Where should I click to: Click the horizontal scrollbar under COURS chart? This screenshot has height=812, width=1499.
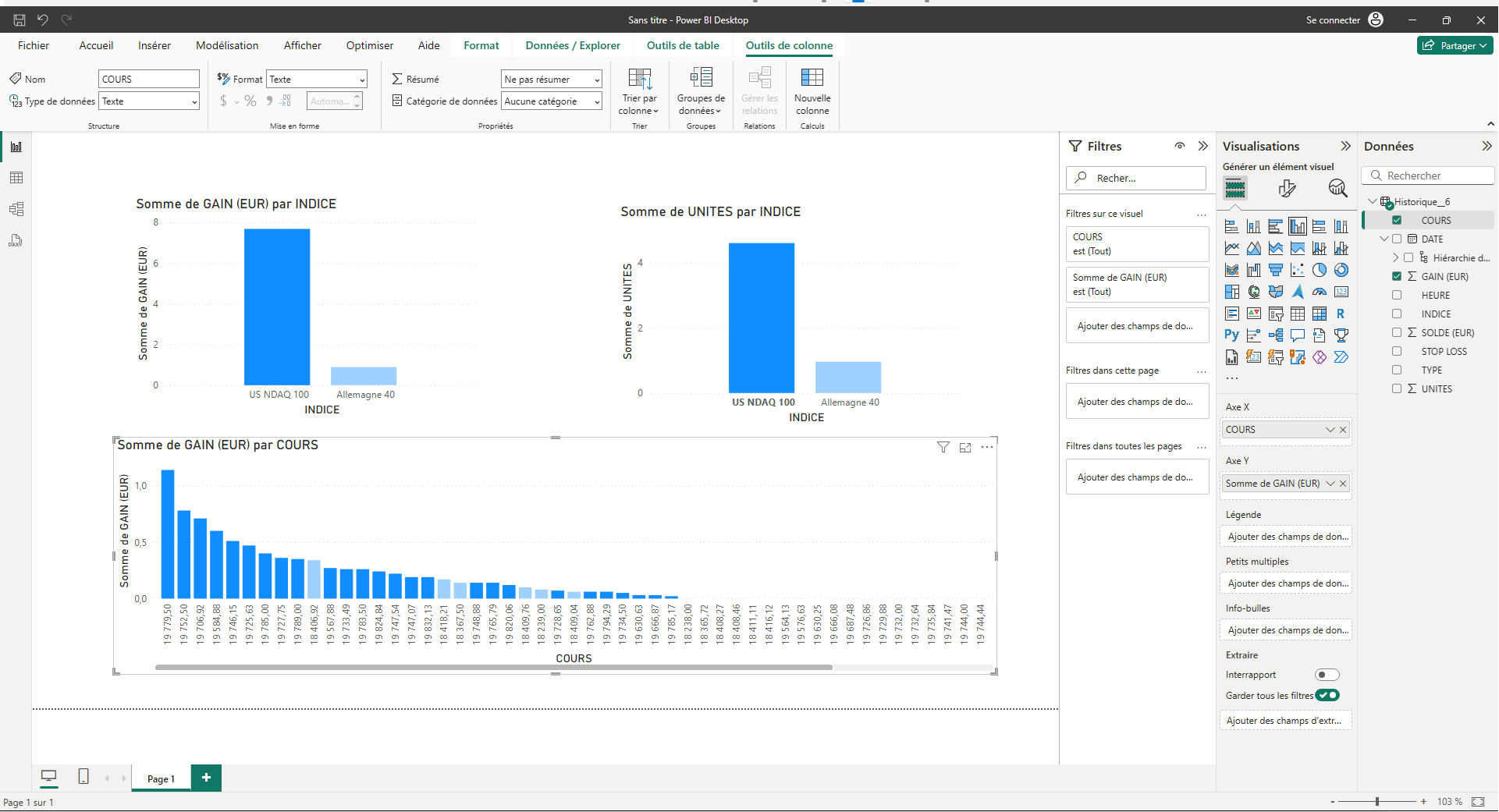493,668
